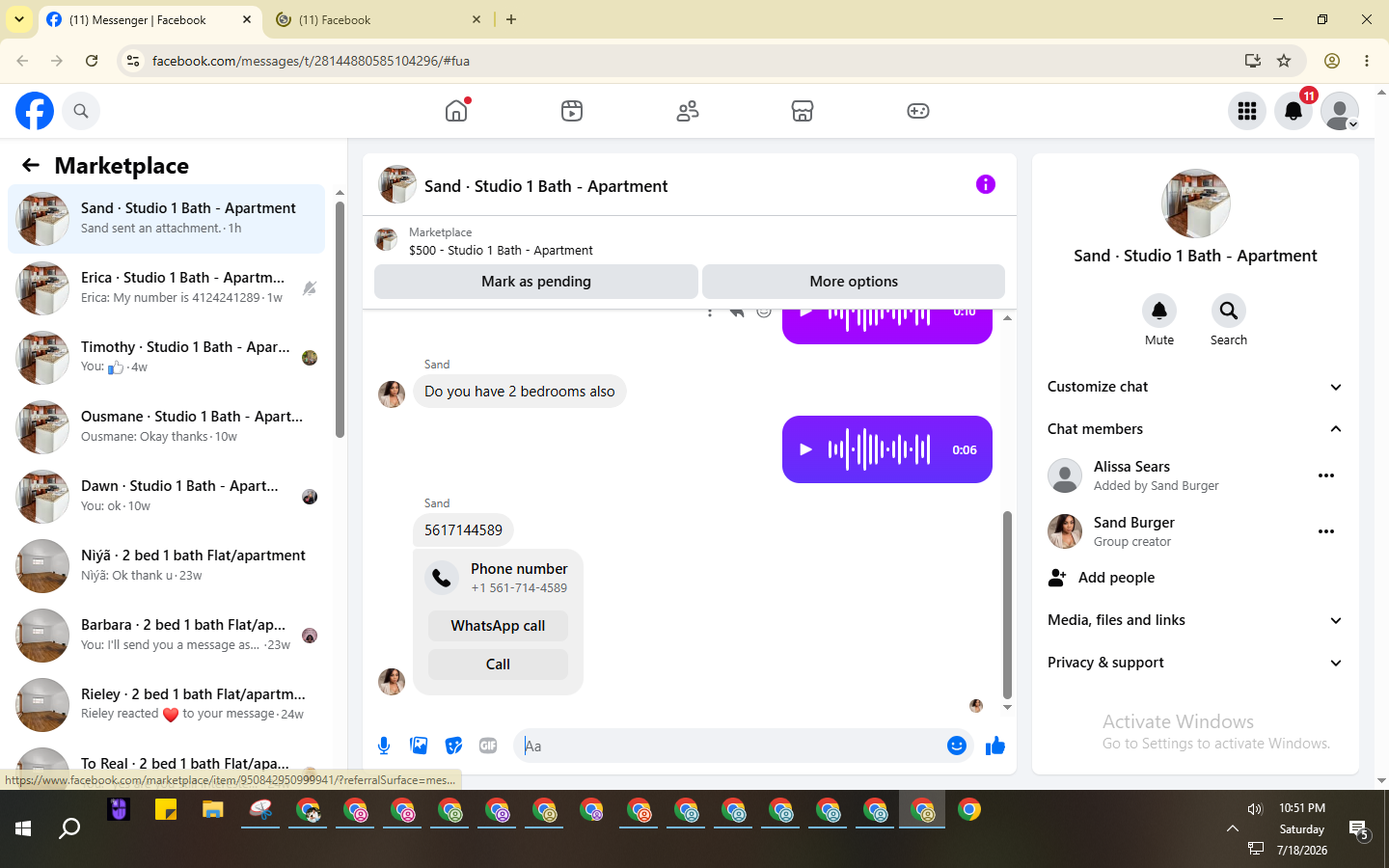Viewport: 1389px width, 868px height.
Task: Open the tab search dropdown arrow
Action: pos(19,19)
